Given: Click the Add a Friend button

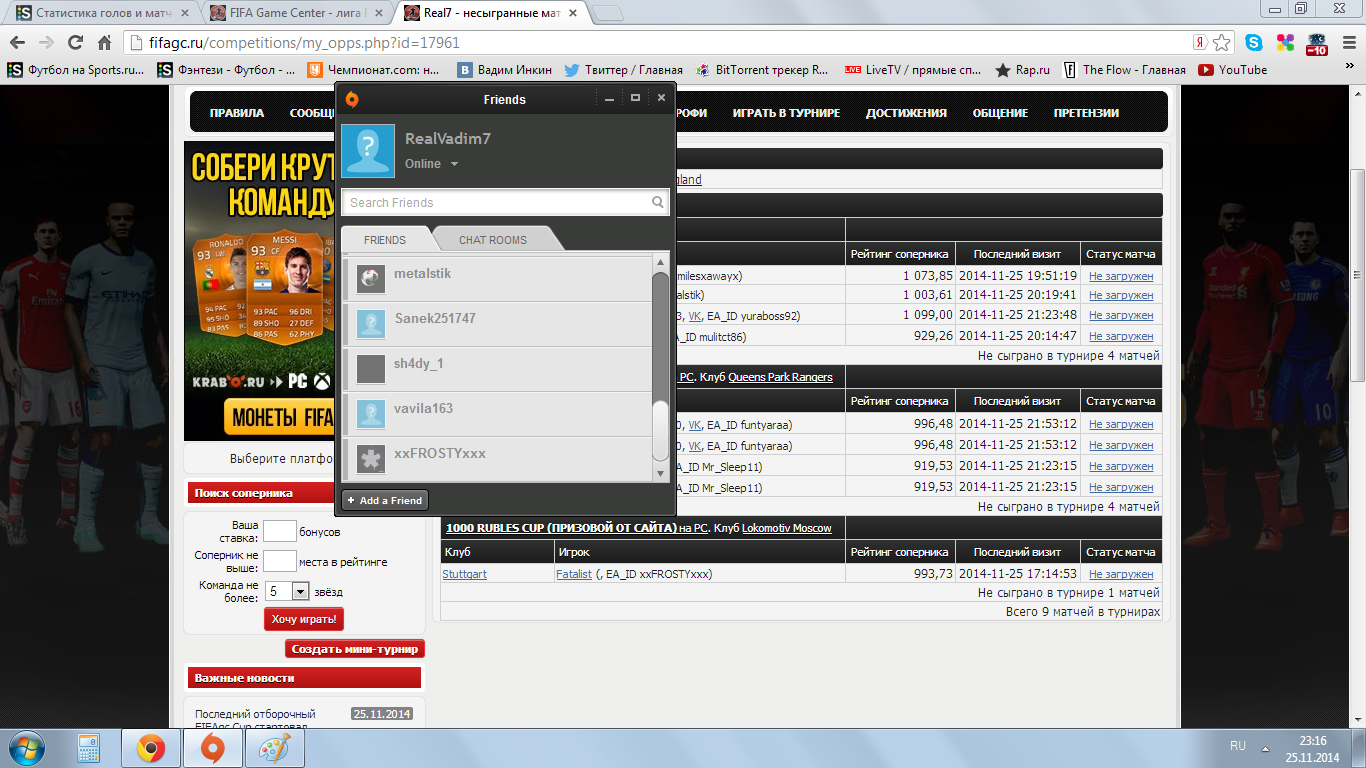Looking at the screenshot, I should [385, 500].
